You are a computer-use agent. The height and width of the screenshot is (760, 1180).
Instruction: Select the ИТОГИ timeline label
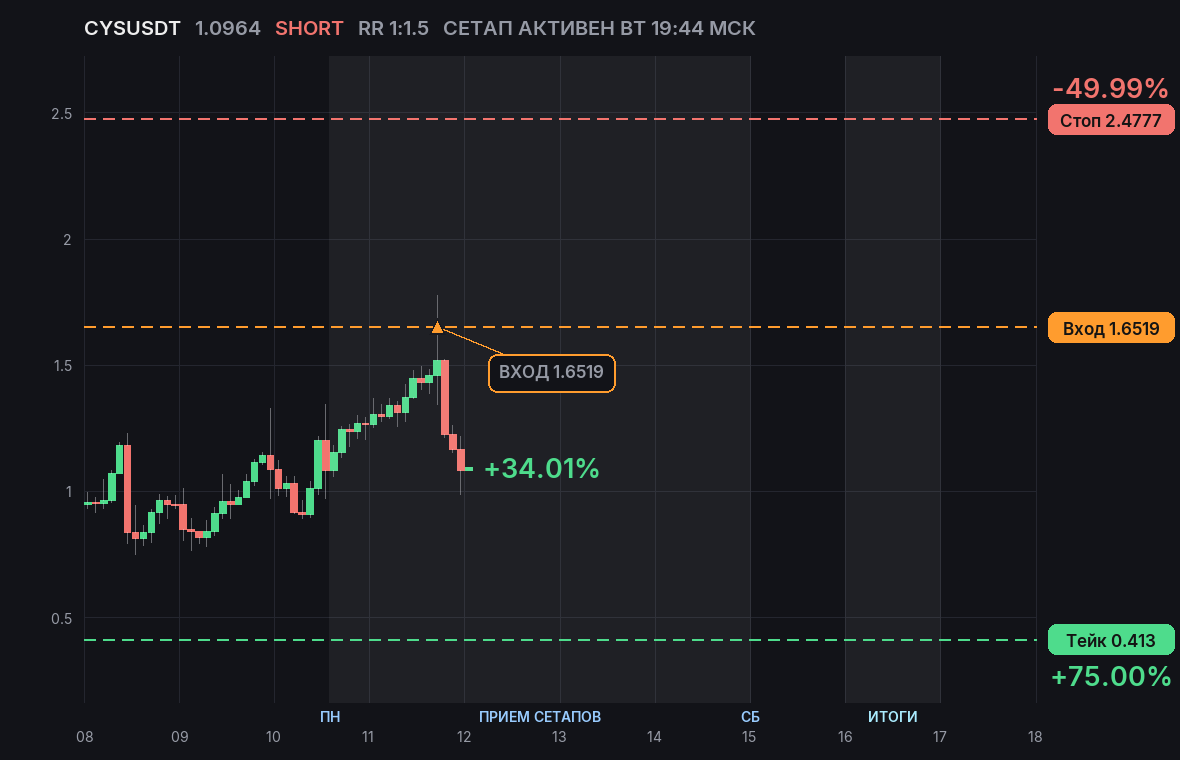click(x=893, y=716)
